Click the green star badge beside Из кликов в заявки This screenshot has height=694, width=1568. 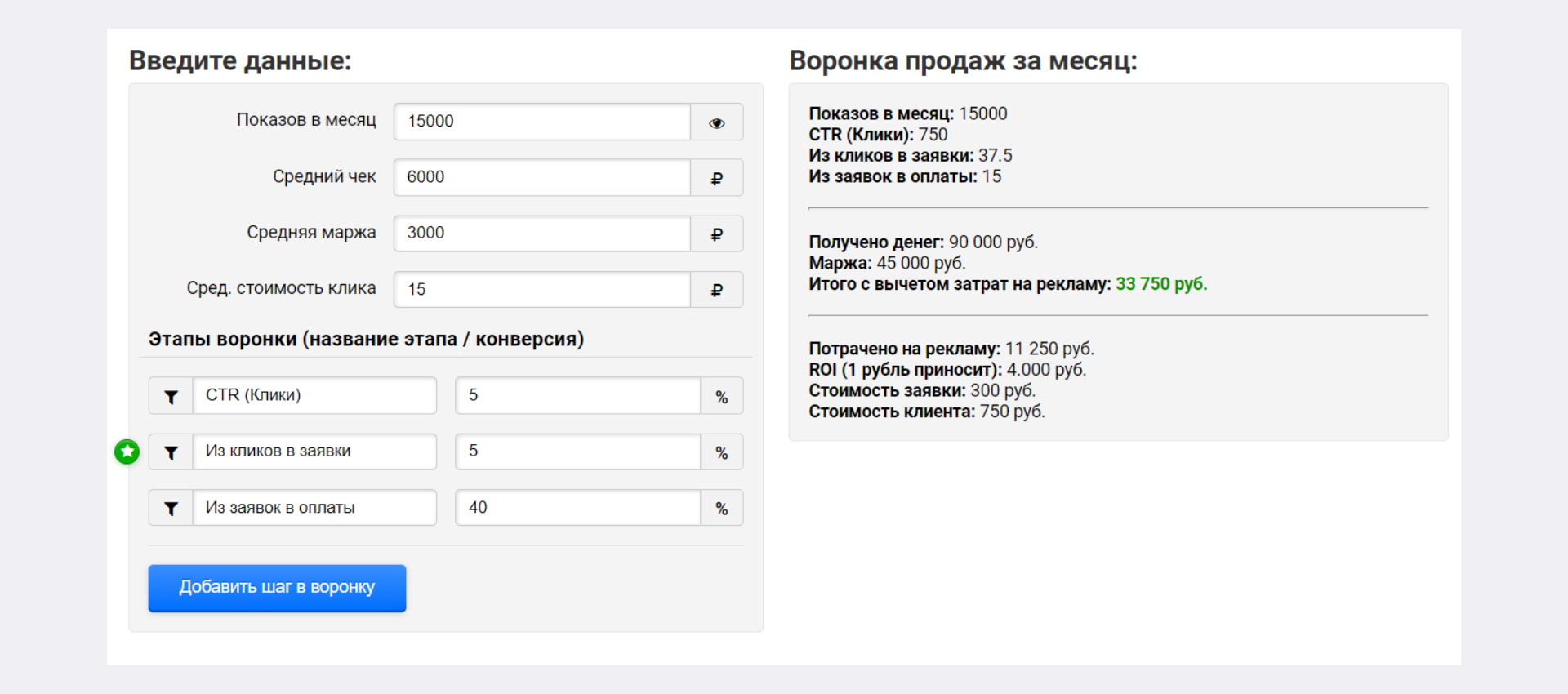[x=127, y=452]
